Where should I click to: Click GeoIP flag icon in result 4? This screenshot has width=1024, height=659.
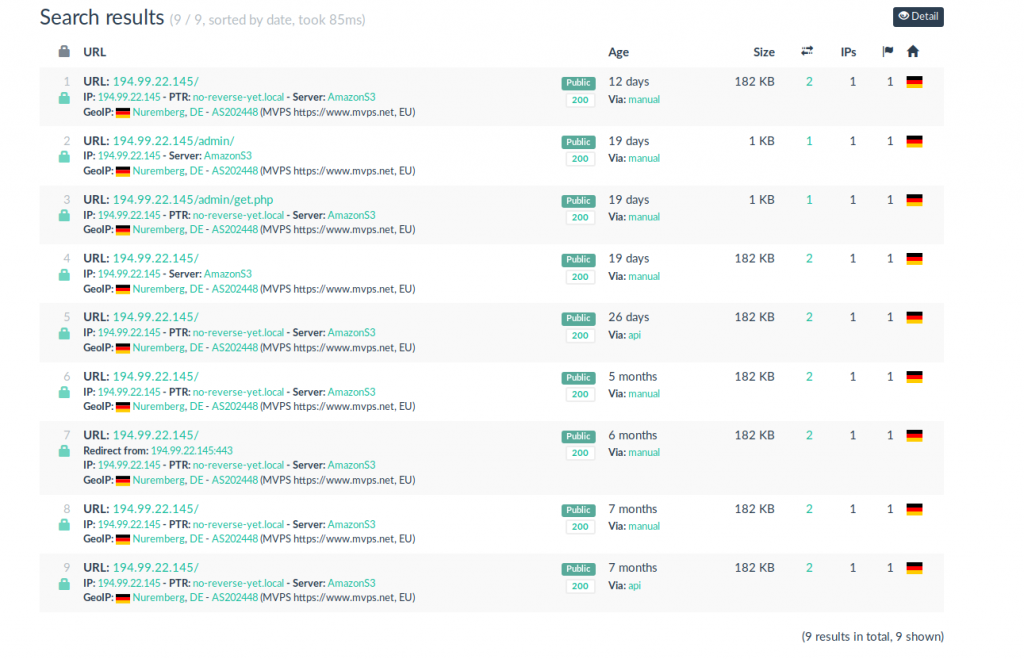tap(123, 289)
